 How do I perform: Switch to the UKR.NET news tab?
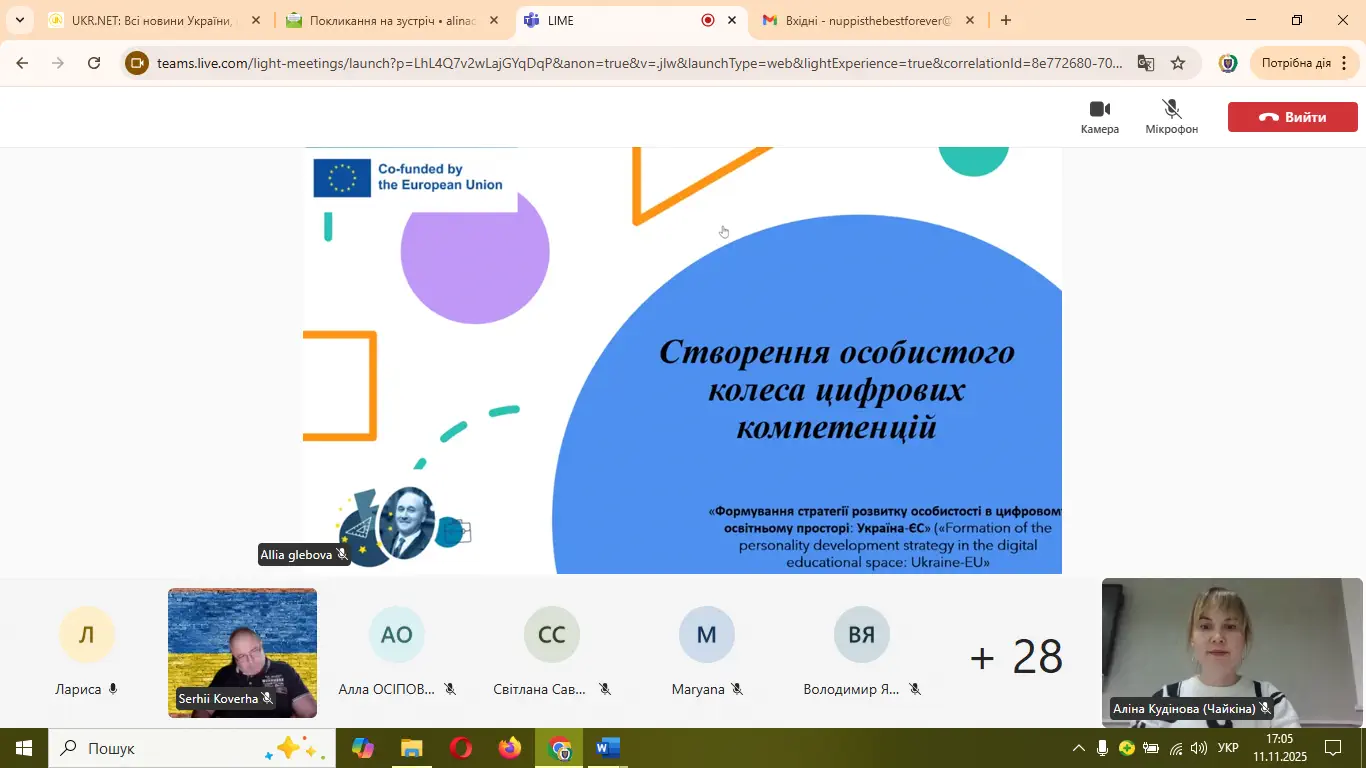pos(150,20)
